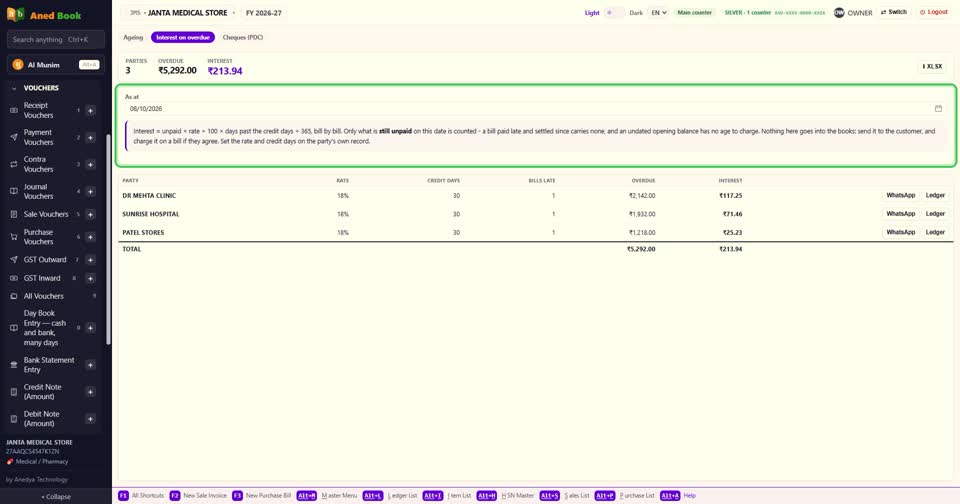Switch to the Ageing tab
Screen dimensions: 960x504
[133, 37]
